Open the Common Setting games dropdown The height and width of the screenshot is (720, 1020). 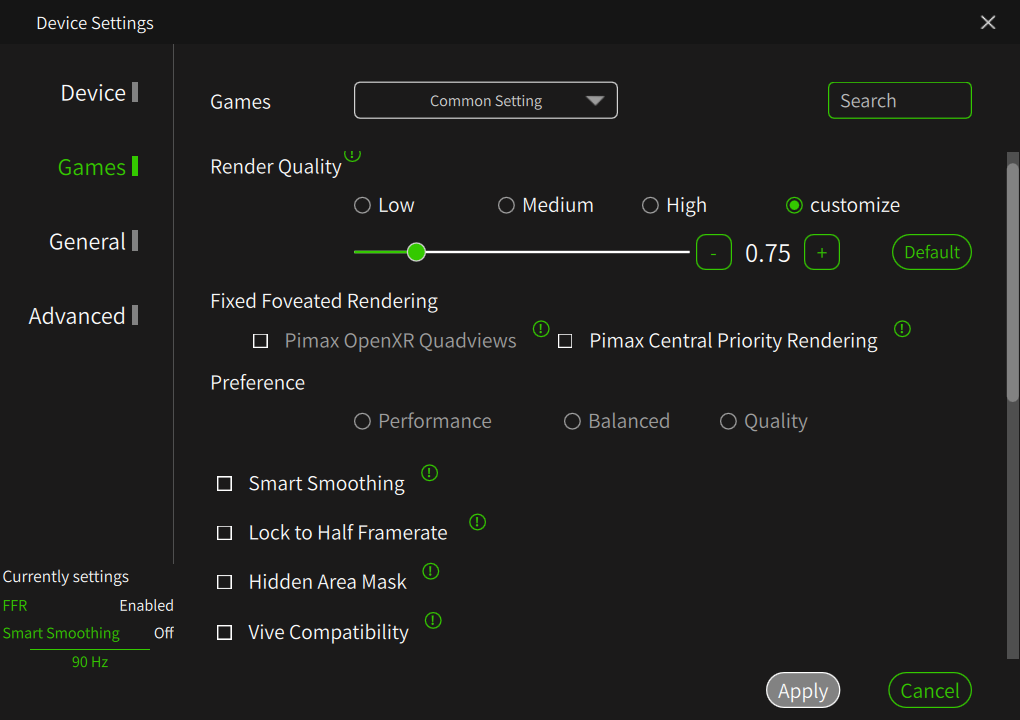click(486, 101)
